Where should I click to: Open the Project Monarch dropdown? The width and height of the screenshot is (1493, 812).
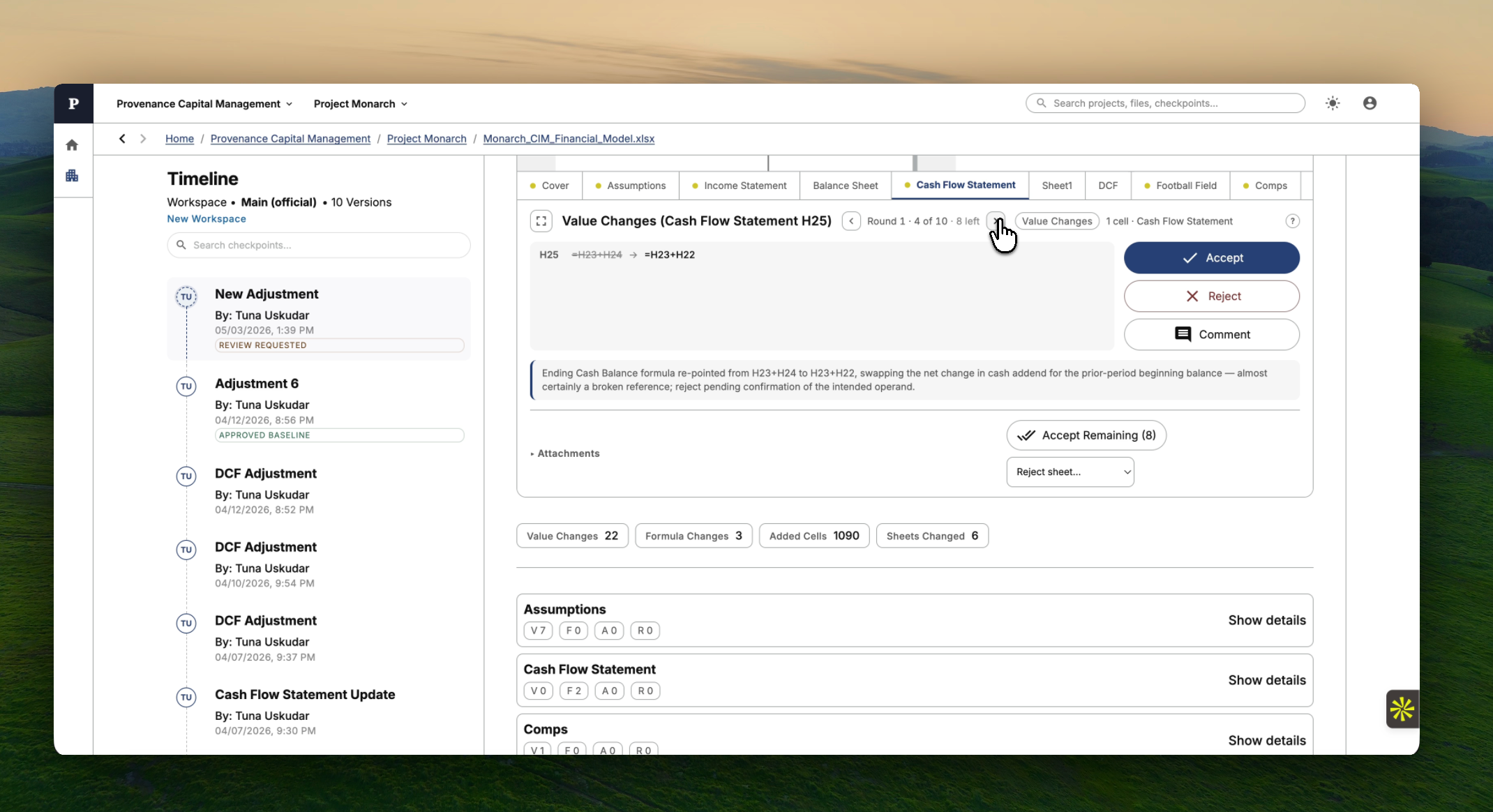pyautogui.click(x=361, y=104)
